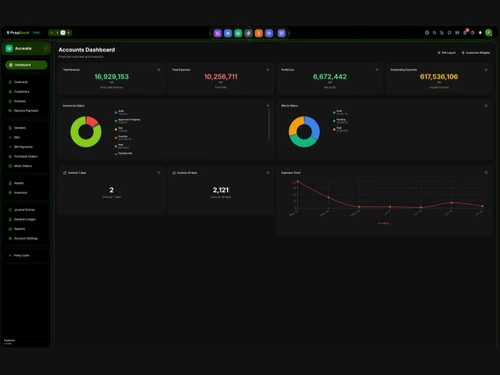Viewport: 500px width, 375px height.
Task: Open the purple app icon in the top dock
Action: click(x=218, y=33)
